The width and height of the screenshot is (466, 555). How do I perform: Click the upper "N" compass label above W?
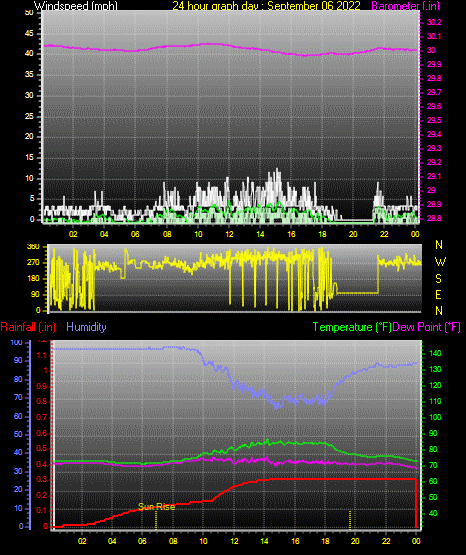[439, 245]
